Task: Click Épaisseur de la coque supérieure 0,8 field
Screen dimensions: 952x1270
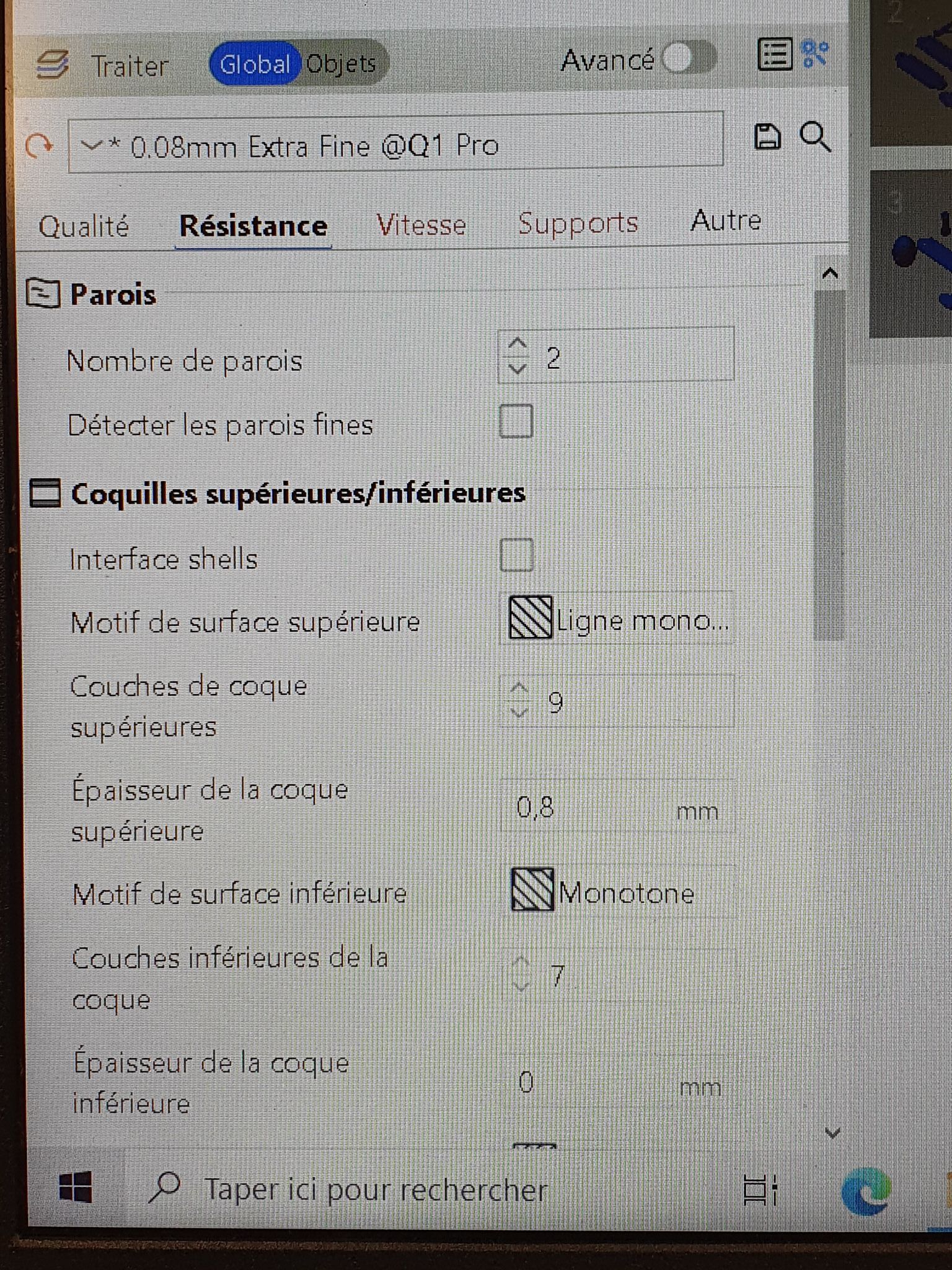Action: click(x=618, y=807)
